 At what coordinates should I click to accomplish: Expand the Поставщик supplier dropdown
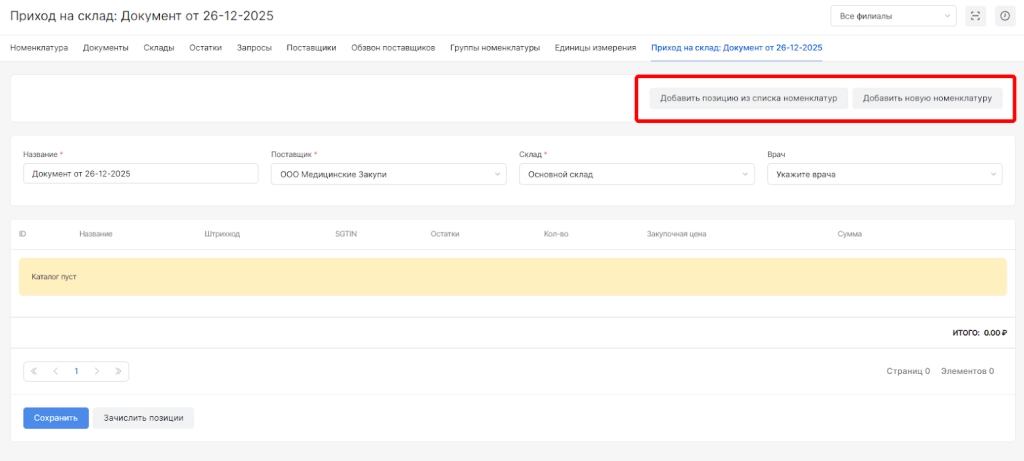click(x=388, y=174)
